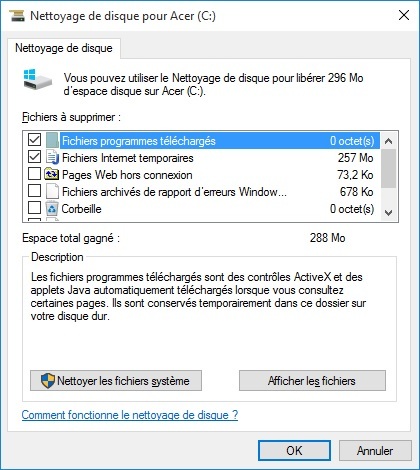This screenshot has width=420, height=470.
Task: Select the Nettoyage de disque tab
Action: 64,48
